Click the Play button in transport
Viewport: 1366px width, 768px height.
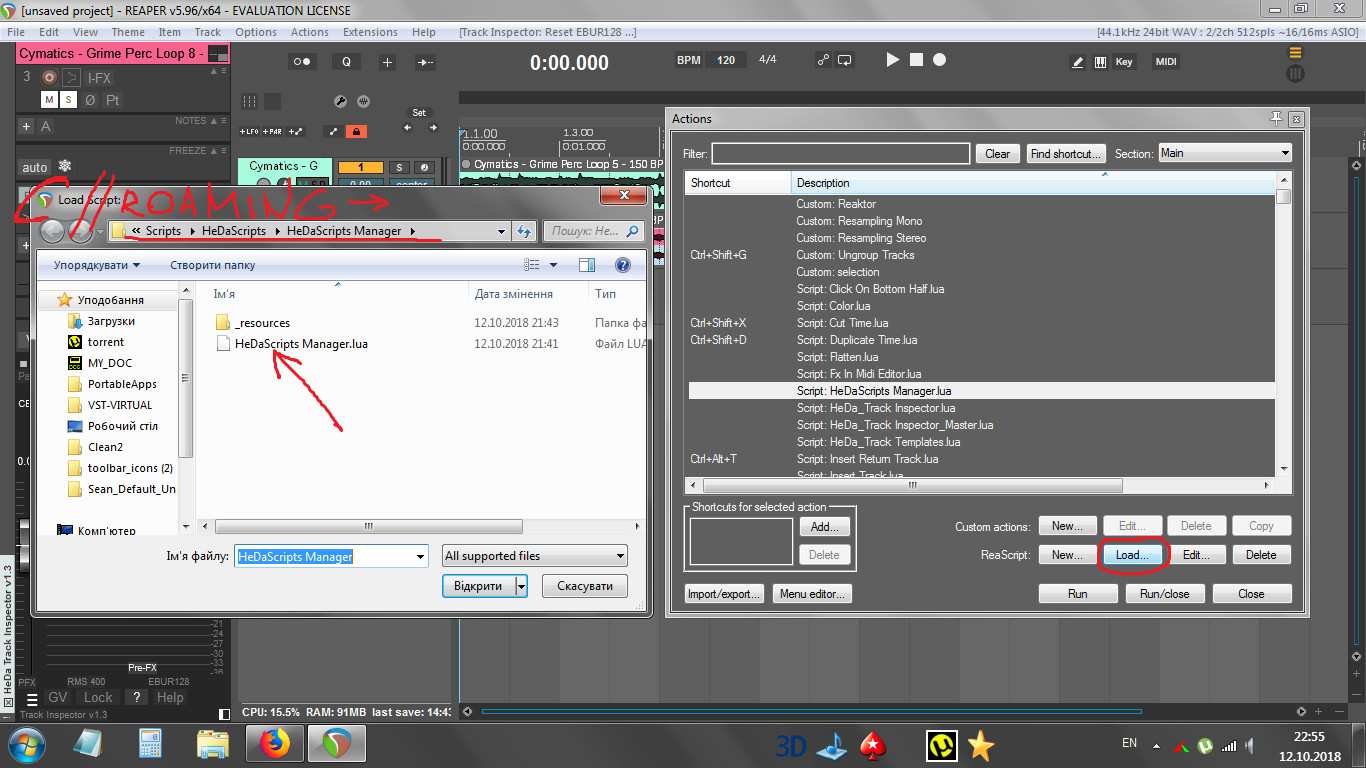893,60
